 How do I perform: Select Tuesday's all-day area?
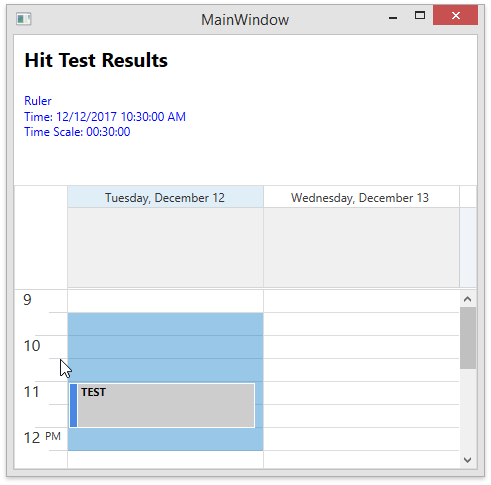pyautogui.click(x=165, y=247)
